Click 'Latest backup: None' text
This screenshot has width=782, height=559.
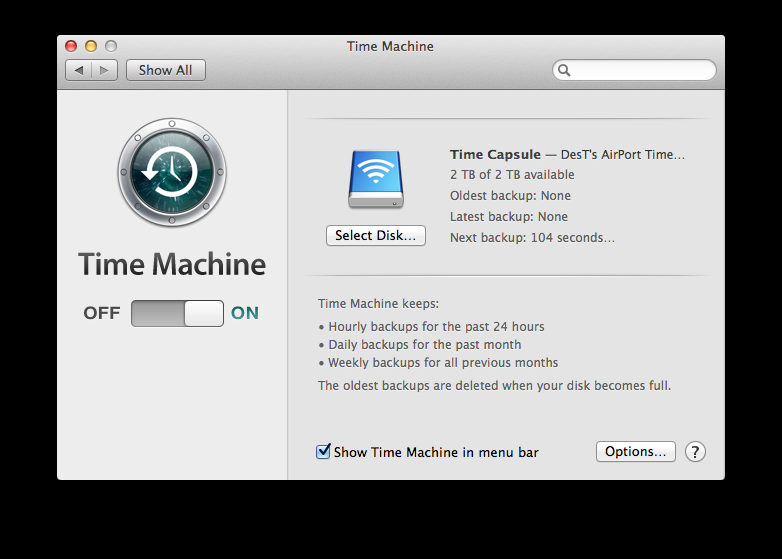click(509, 216)
